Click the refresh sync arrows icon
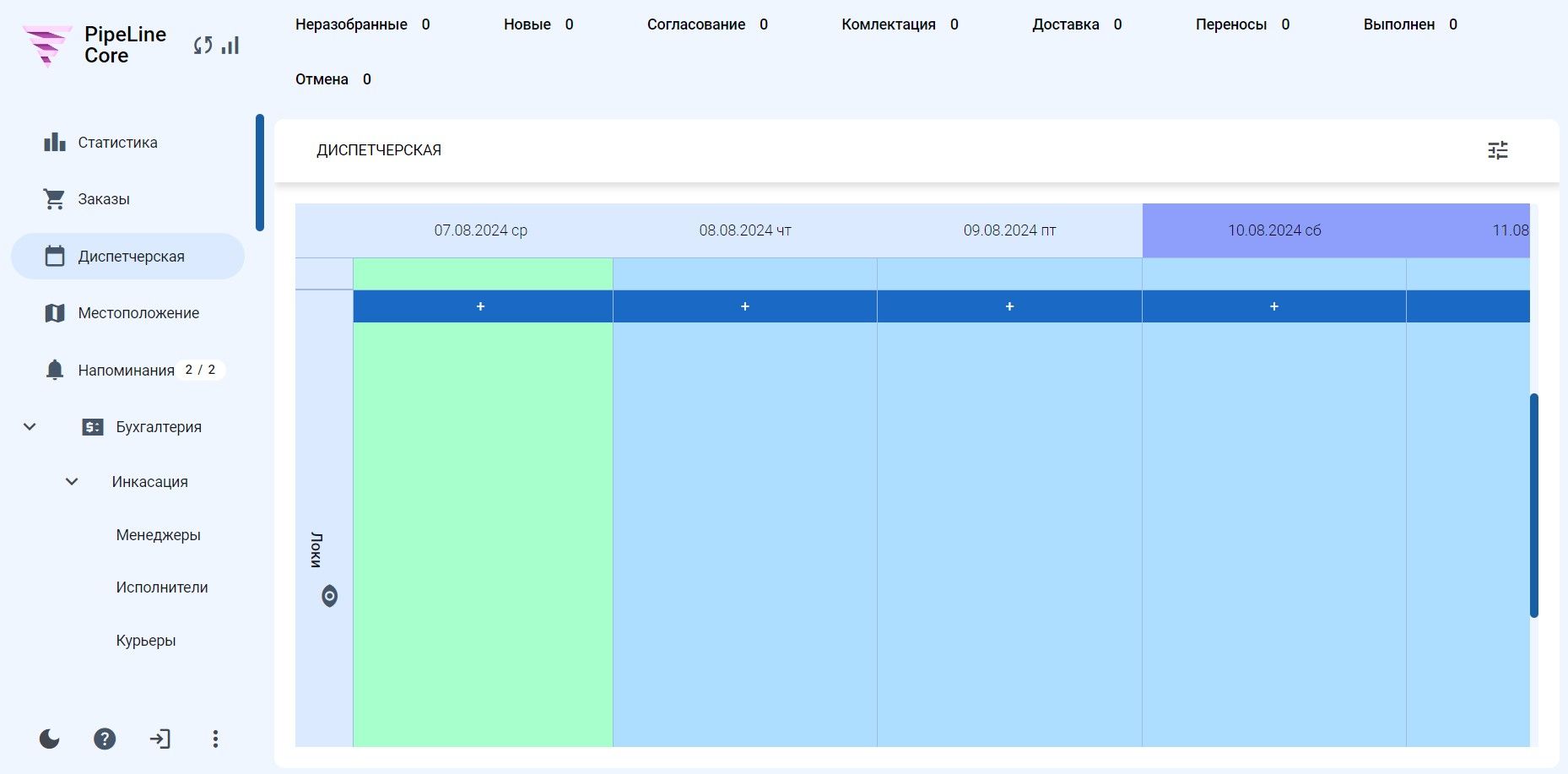Screen dimensions: 1568x774 tap(203, 45)
